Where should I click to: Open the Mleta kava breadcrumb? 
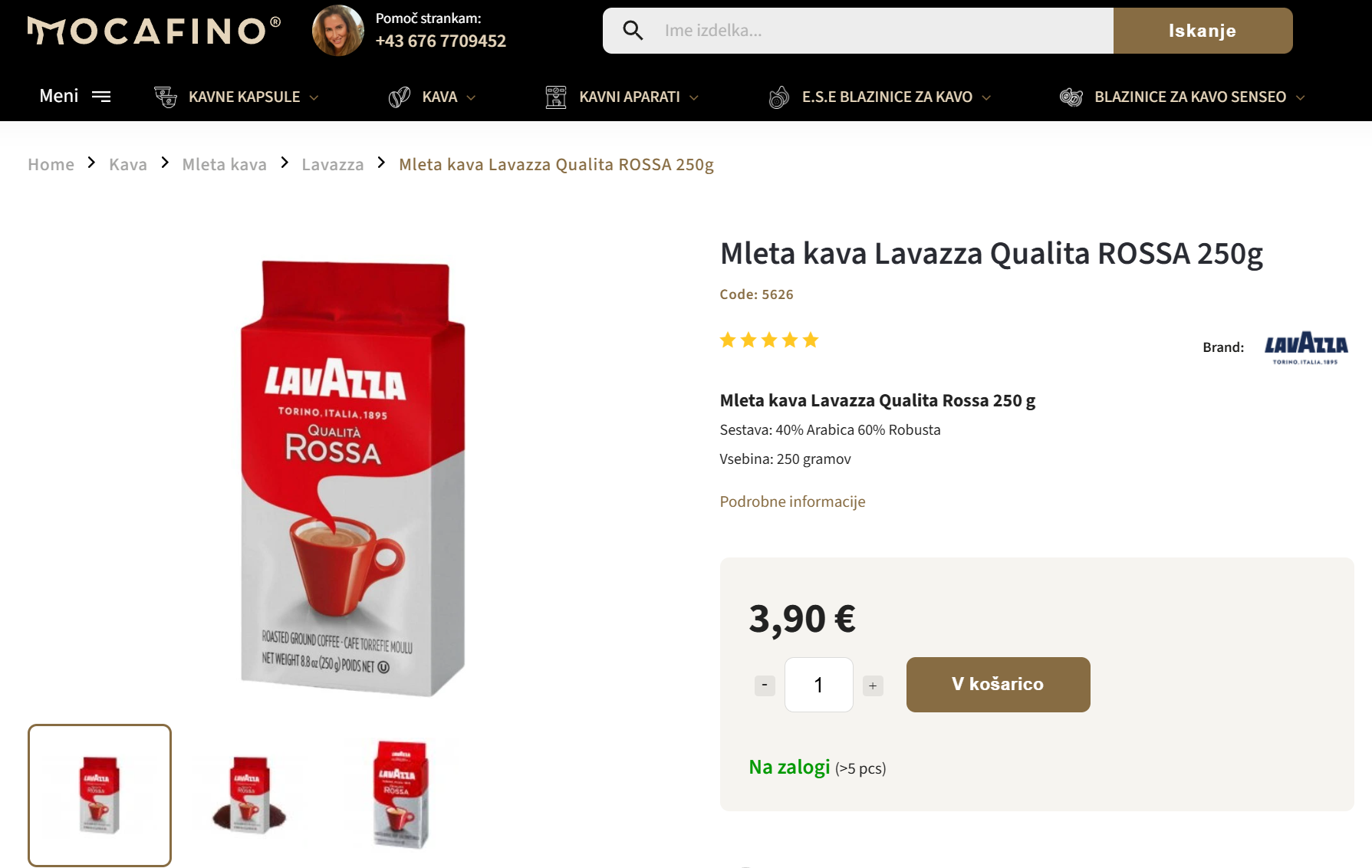(x=225, y=165)
